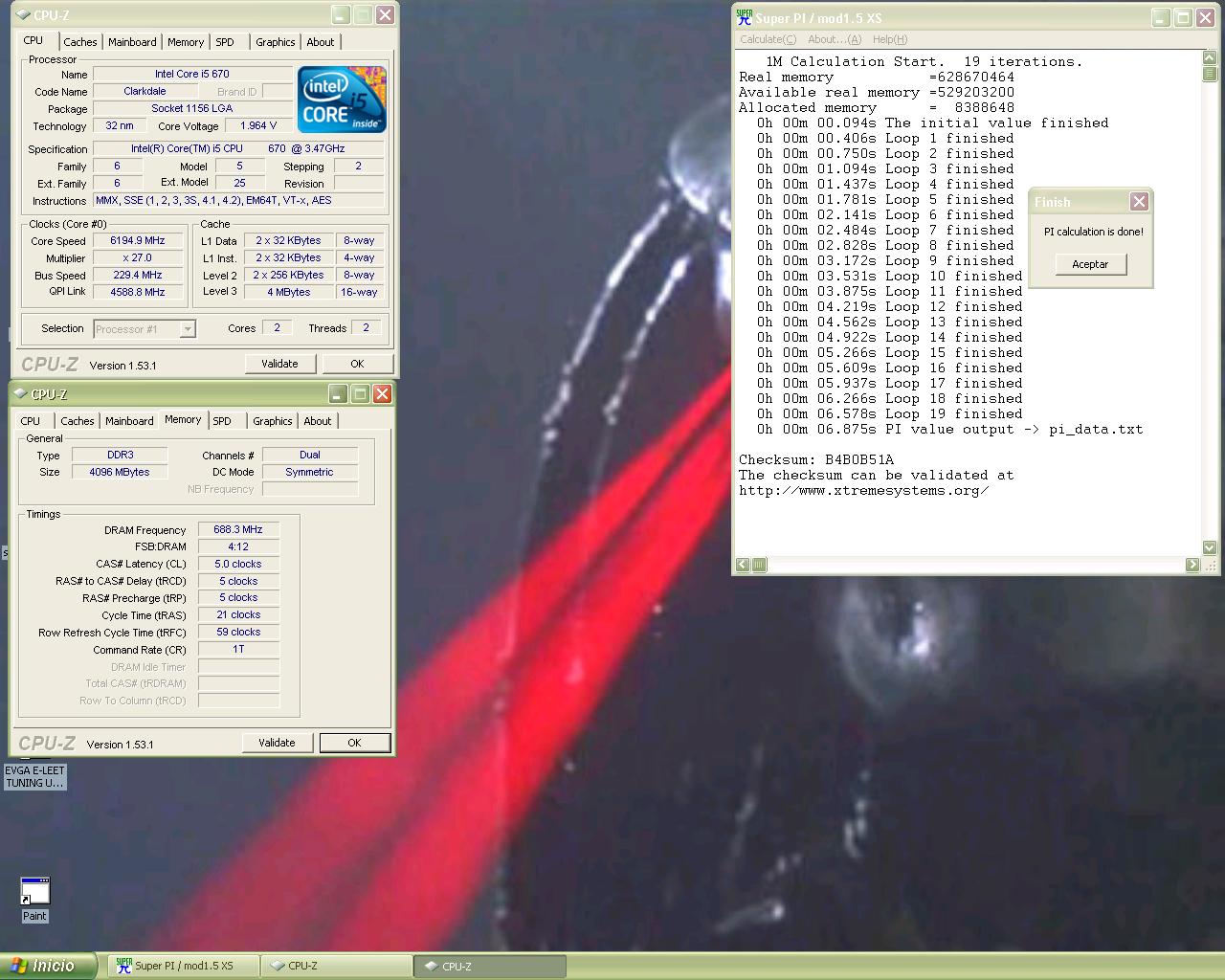Select the Graphics tab in top CPU-Z
Screen dimensions: 1225x980
point(275,42)
